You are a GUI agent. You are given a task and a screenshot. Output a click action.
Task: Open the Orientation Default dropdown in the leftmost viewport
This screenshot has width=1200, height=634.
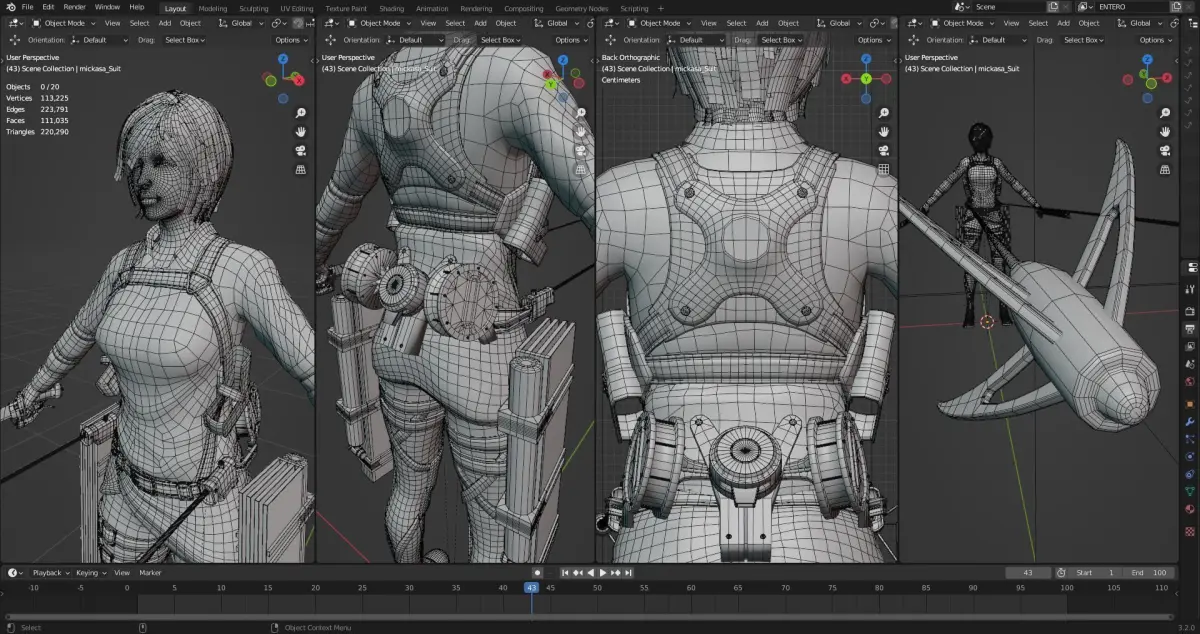pos(100,40)
